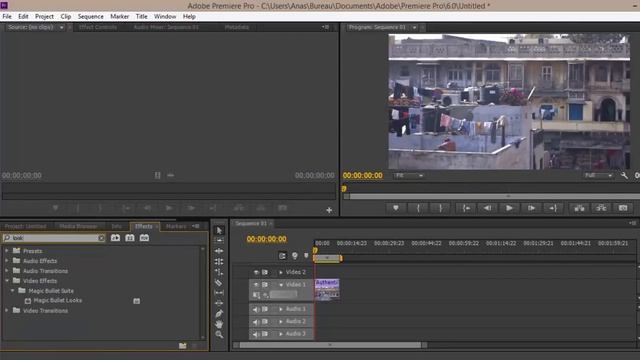Expand the Audio Effects folder

coord(7,260)
